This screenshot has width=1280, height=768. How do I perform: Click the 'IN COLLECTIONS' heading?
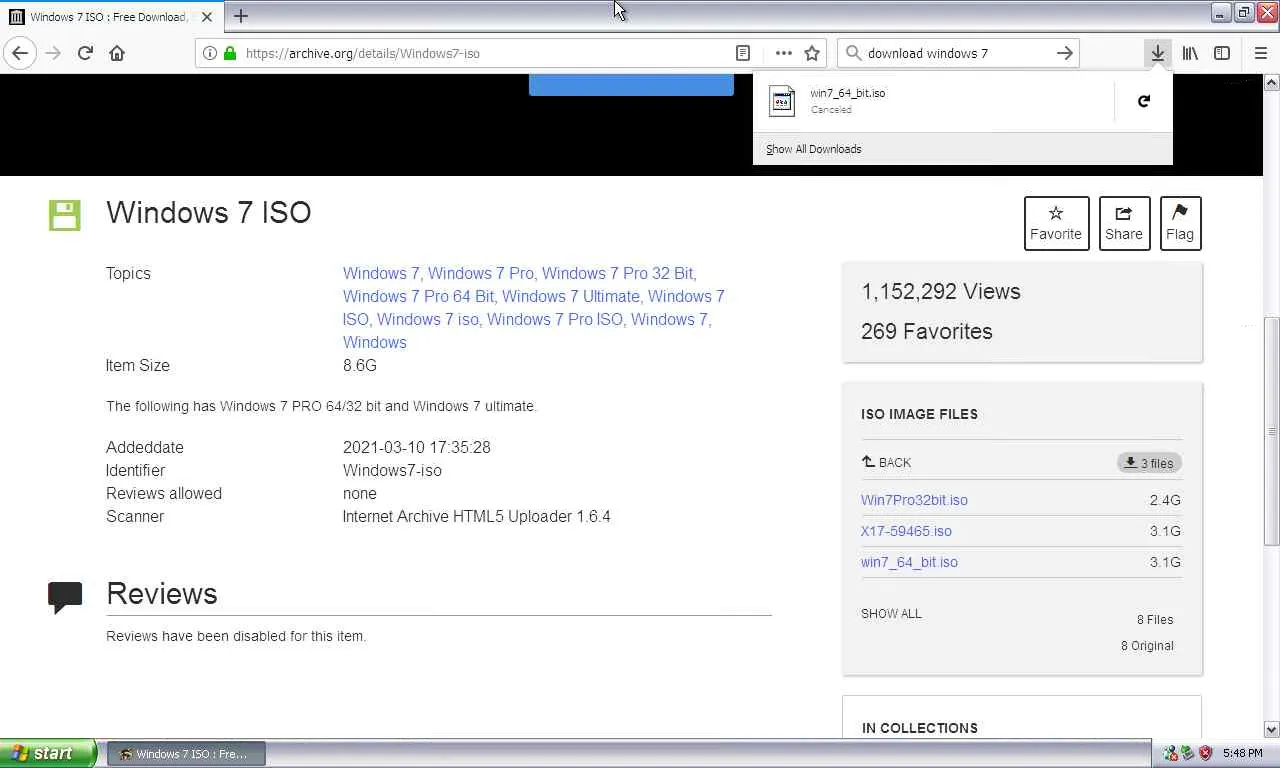pos(920,728)
